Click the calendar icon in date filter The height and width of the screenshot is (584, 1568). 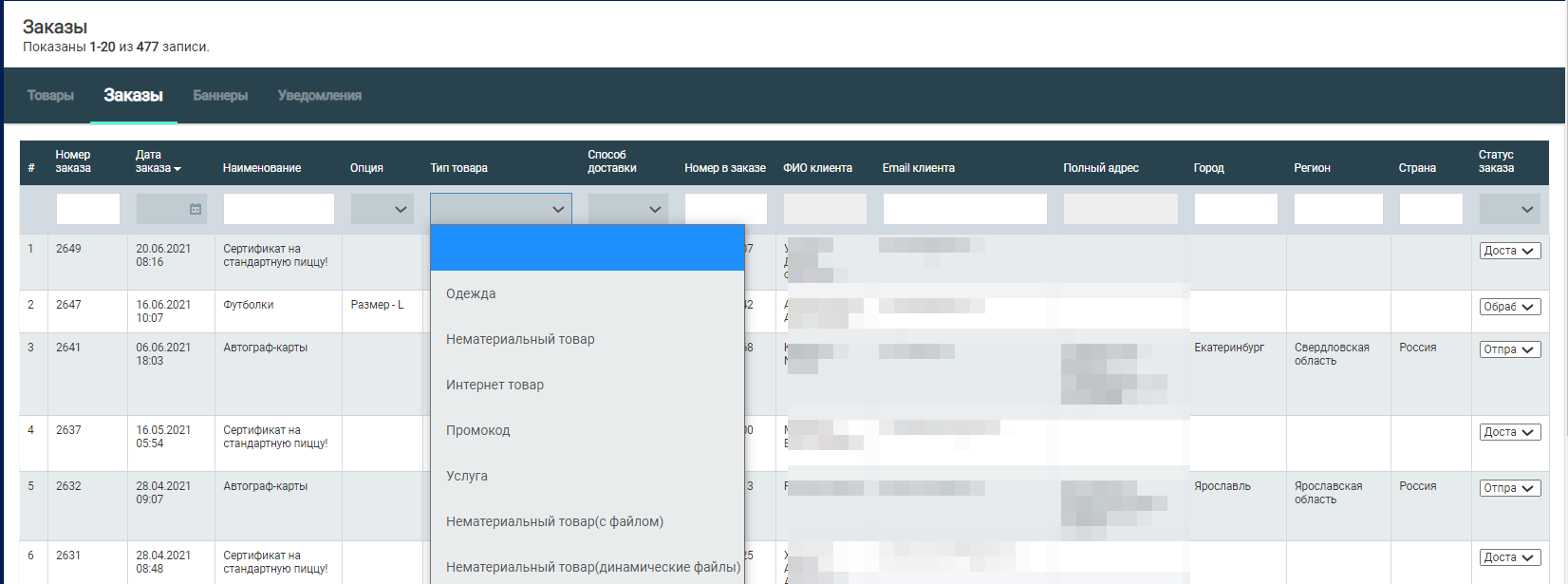pos(196,209)
